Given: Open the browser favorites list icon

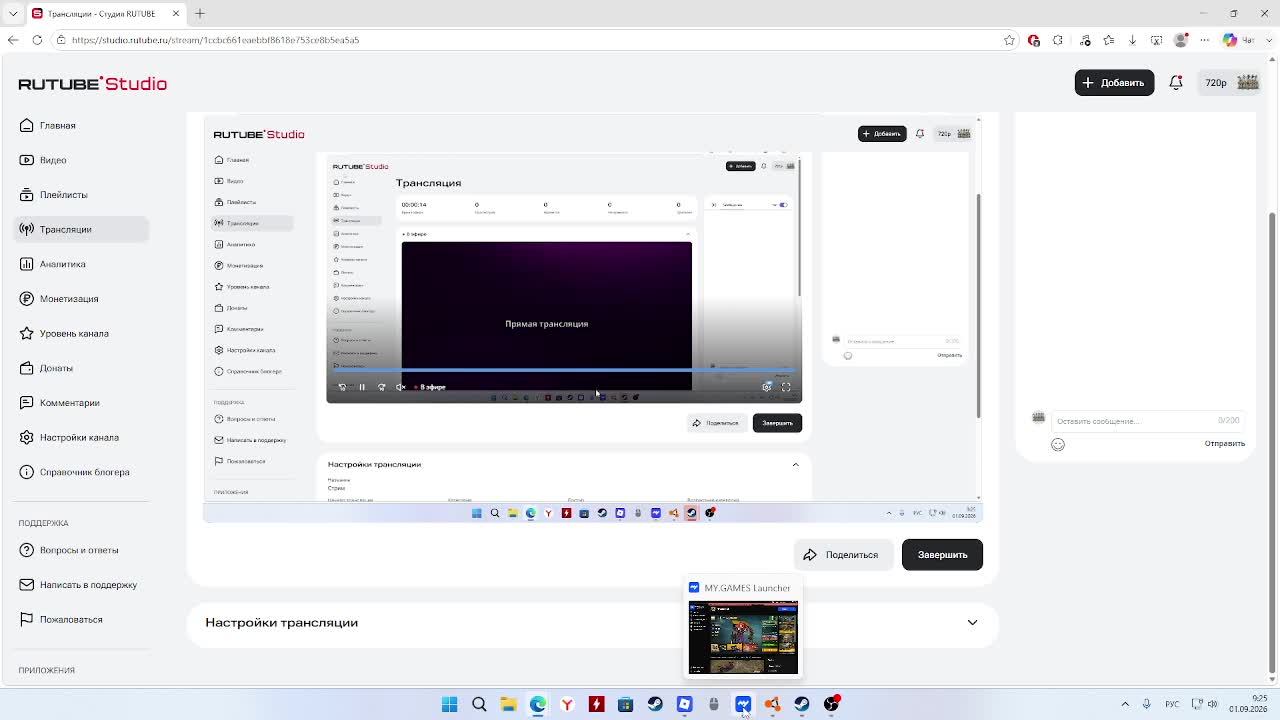Looking at the screenshot, I should coord(1109,40).
